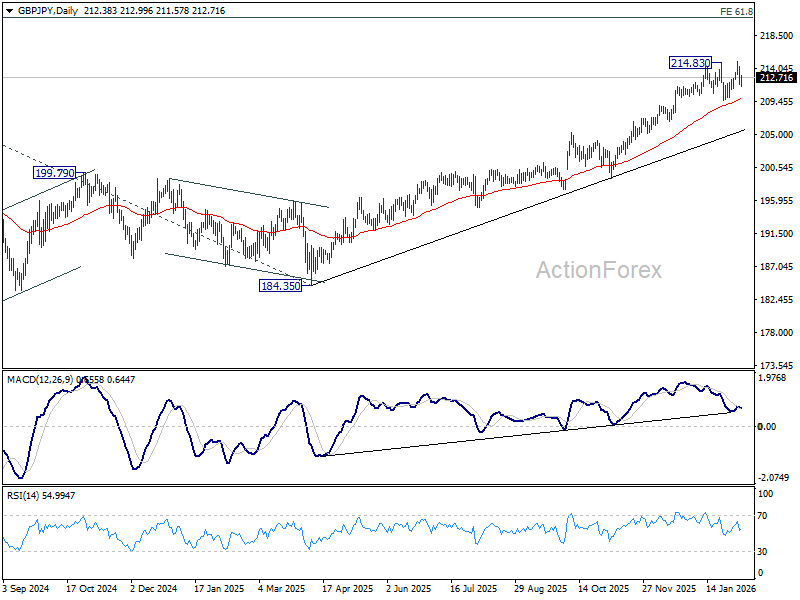
Task: Click the 16 Jul 2025 date label
Action: click(x=473, y=588)
